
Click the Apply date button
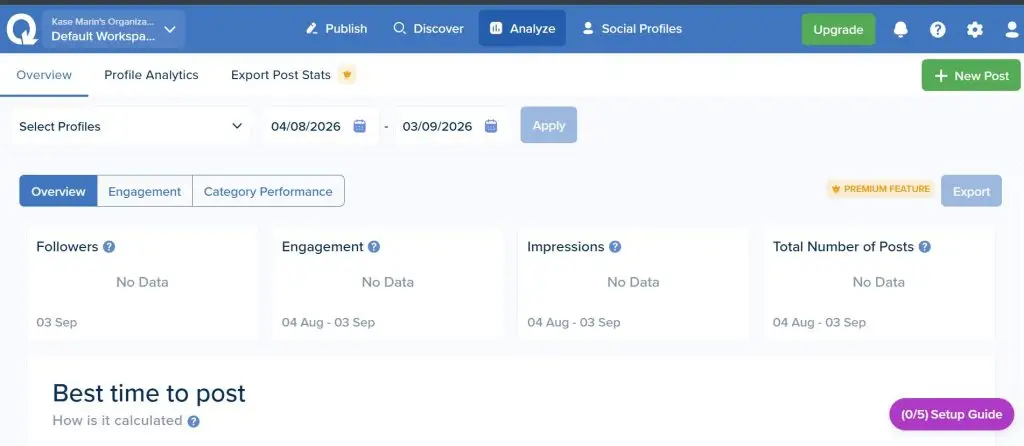point(549,125)
